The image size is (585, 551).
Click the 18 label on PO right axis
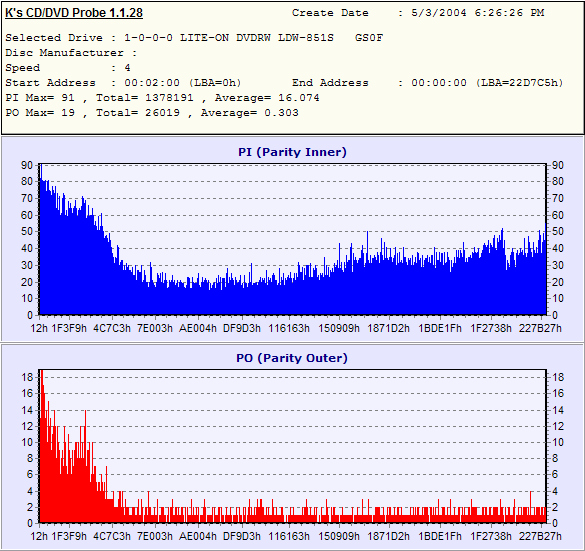[x=558, y=377]
